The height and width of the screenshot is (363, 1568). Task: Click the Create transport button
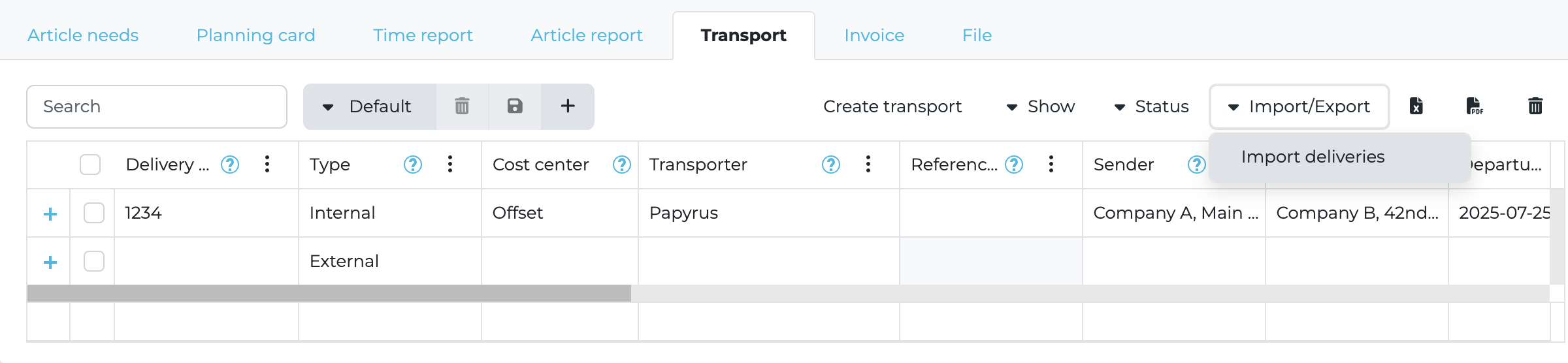(892, 106)
